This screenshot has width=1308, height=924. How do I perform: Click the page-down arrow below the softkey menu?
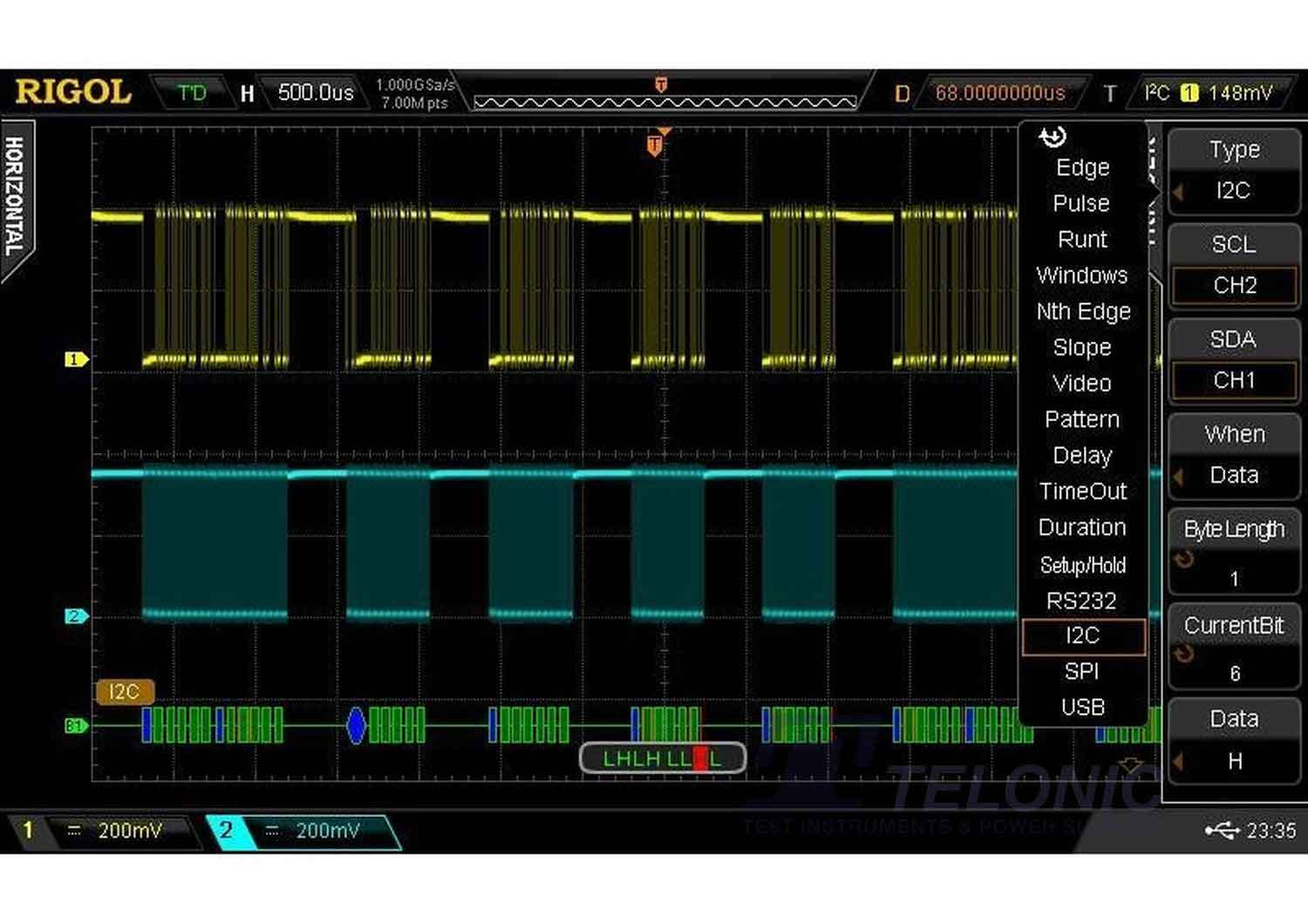(1131, 765)
